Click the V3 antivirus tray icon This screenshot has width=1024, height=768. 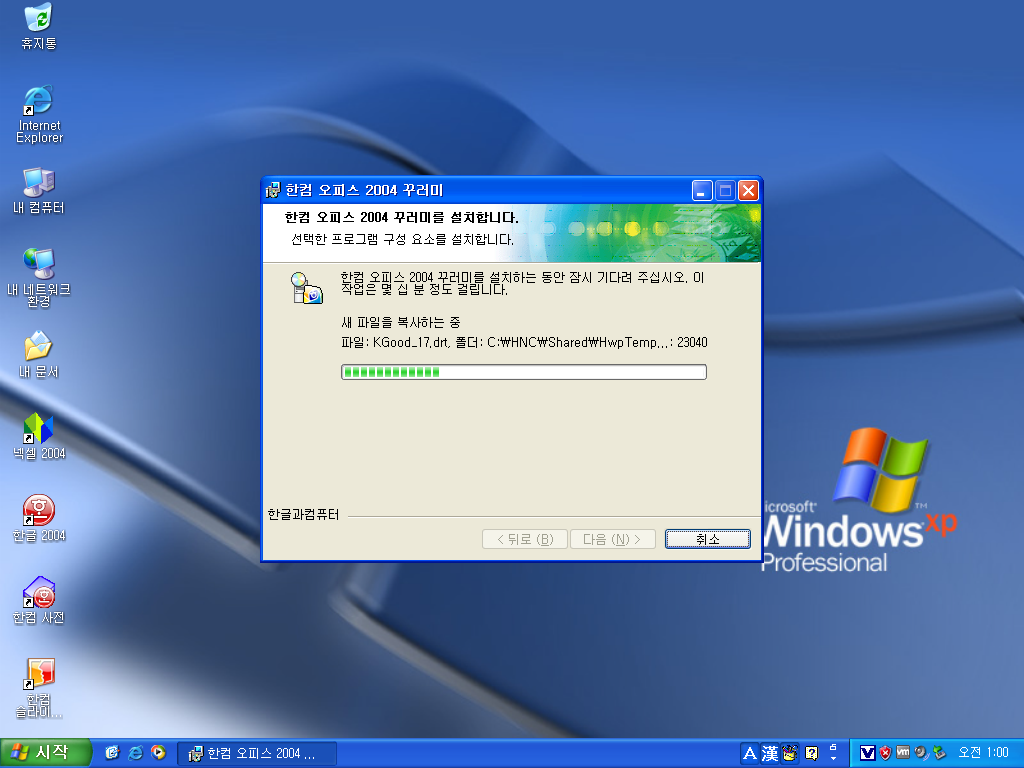867,753
